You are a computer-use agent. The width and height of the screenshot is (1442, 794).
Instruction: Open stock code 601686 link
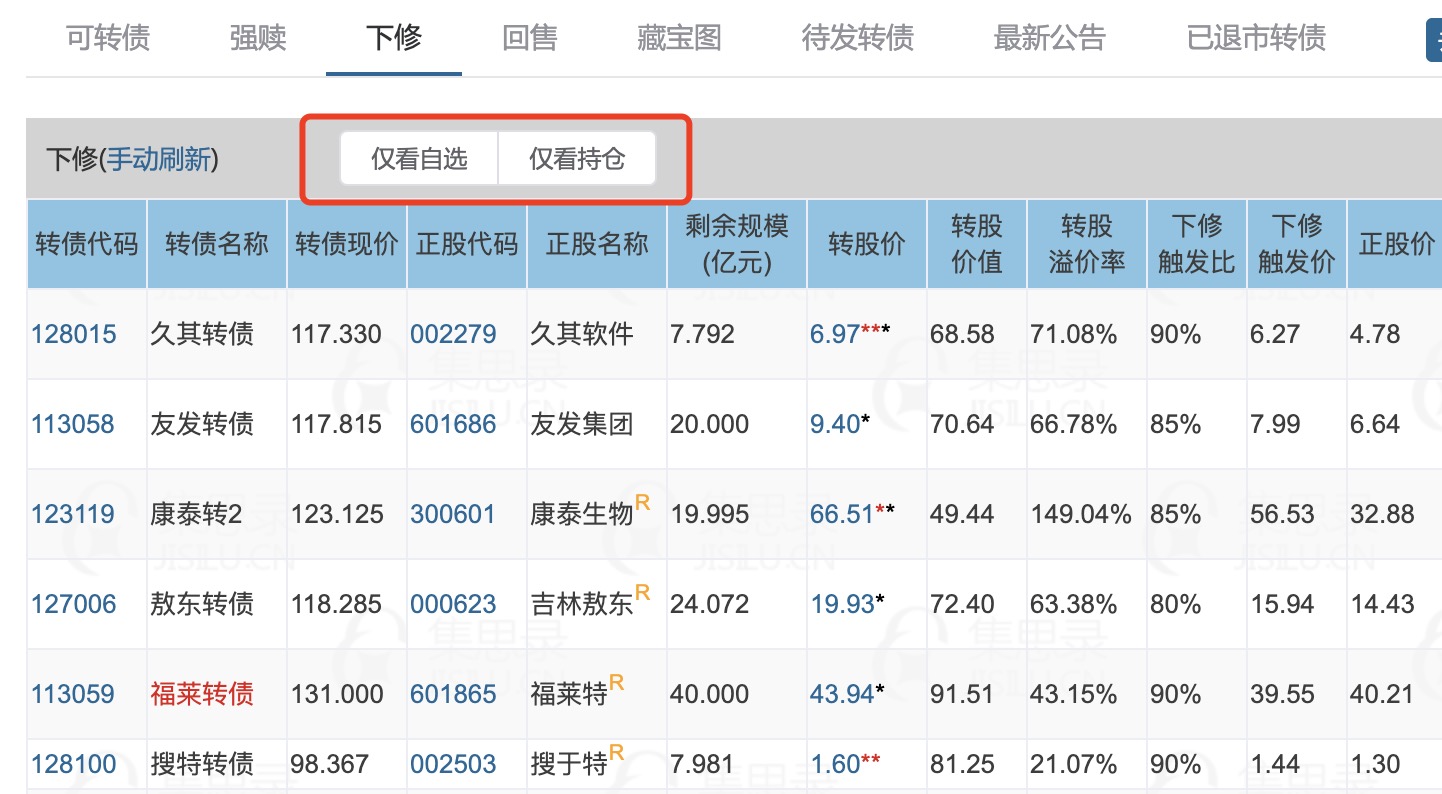tap(453, 424)
